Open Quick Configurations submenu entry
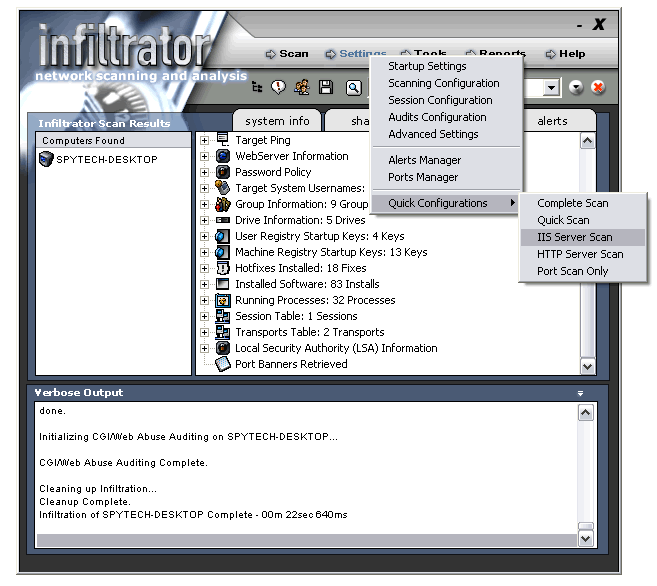 tap(446, 203)
